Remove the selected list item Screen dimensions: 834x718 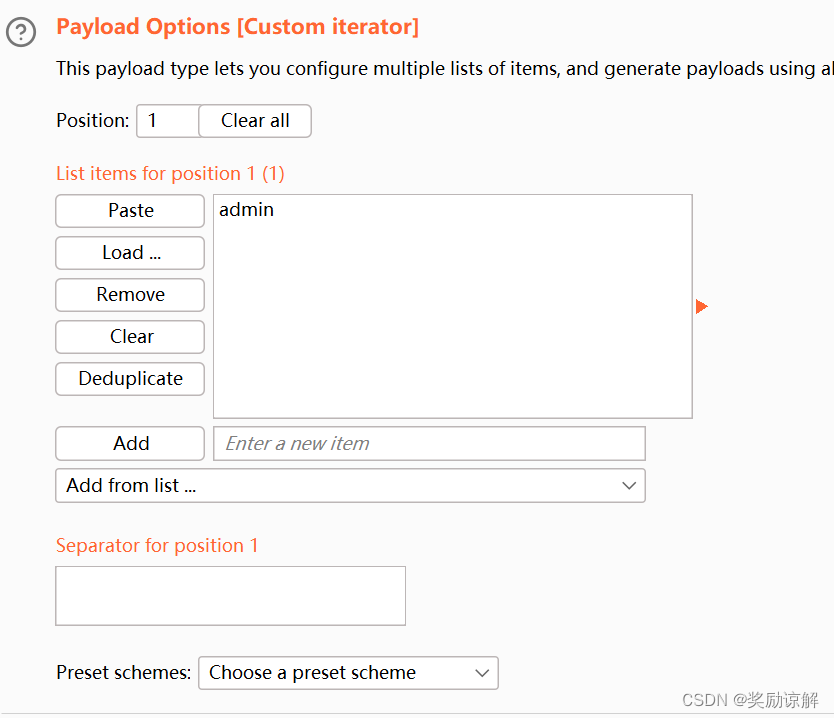click(130, 295)
